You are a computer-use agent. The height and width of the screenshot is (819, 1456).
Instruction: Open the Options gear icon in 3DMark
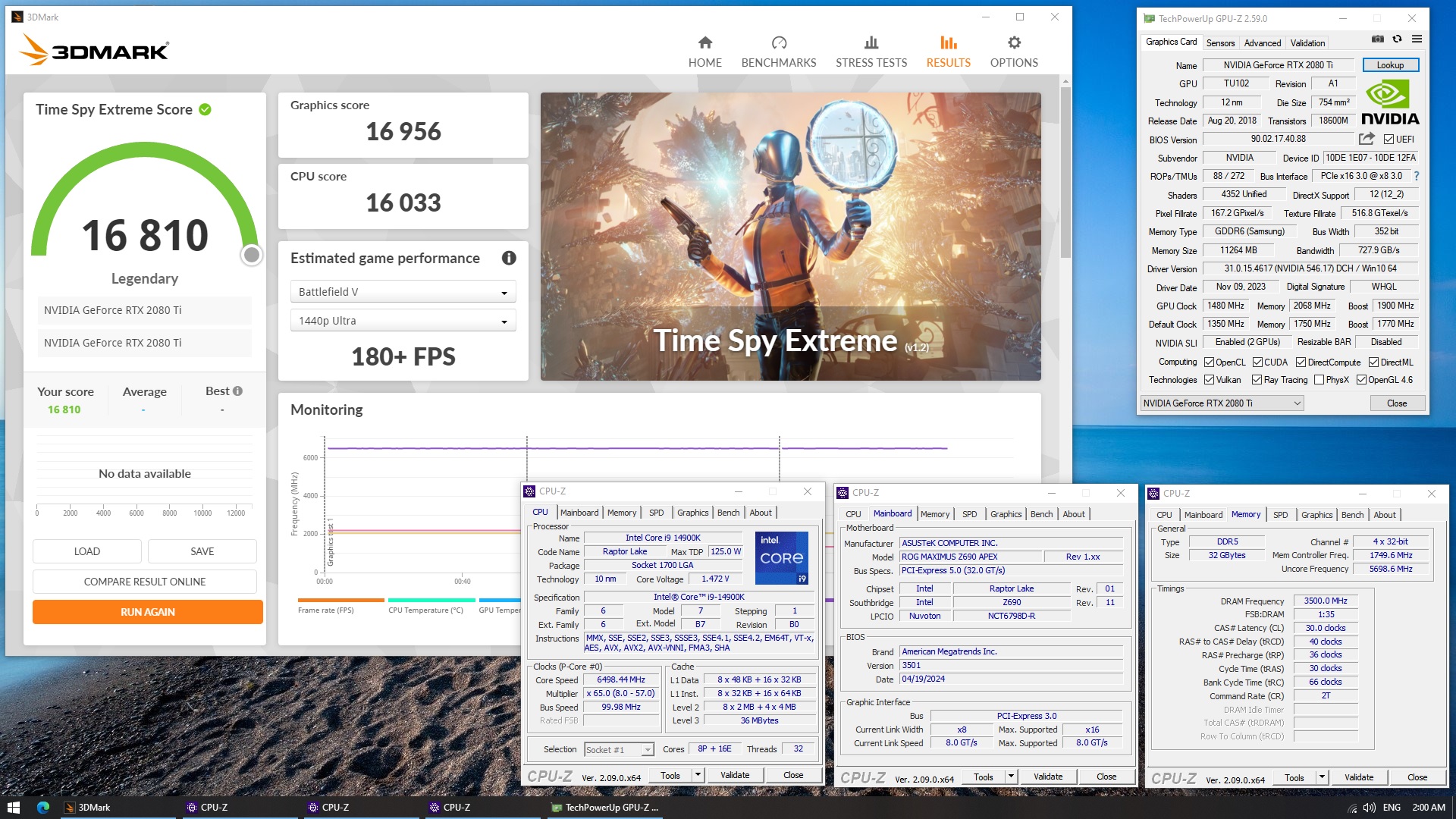tap(1014, 42)
